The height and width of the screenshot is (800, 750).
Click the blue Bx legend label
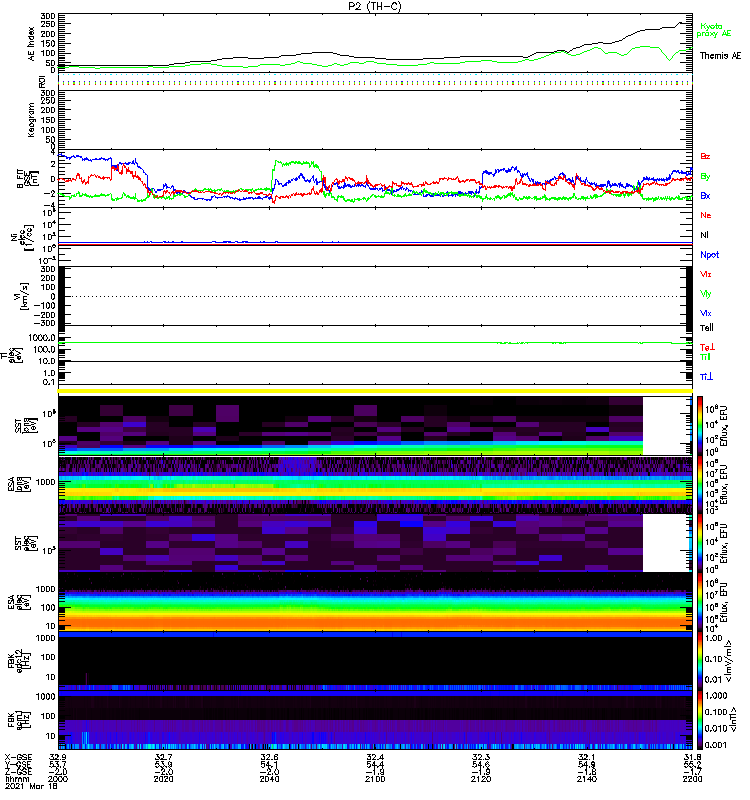[705, 195]
